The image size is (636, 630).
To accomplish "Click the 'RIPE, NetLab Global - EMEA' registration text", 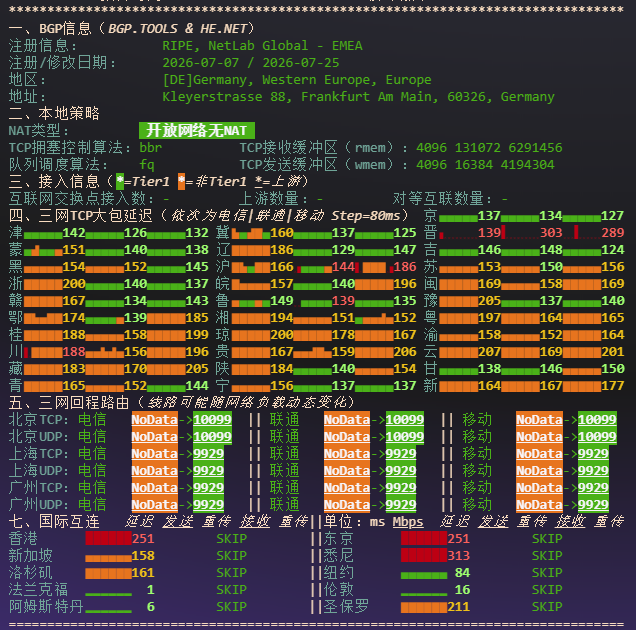I will point(262,46).
